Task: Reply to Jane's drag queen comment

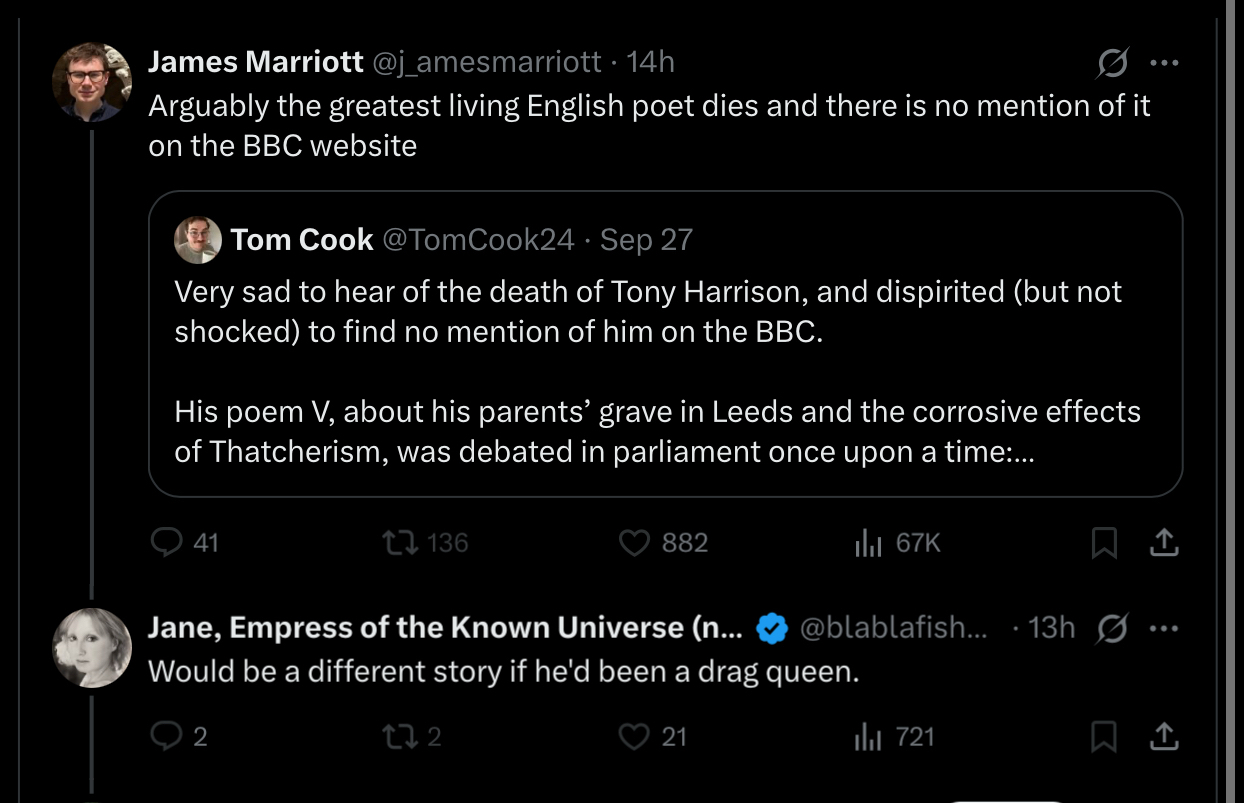Action: point(165,737)
